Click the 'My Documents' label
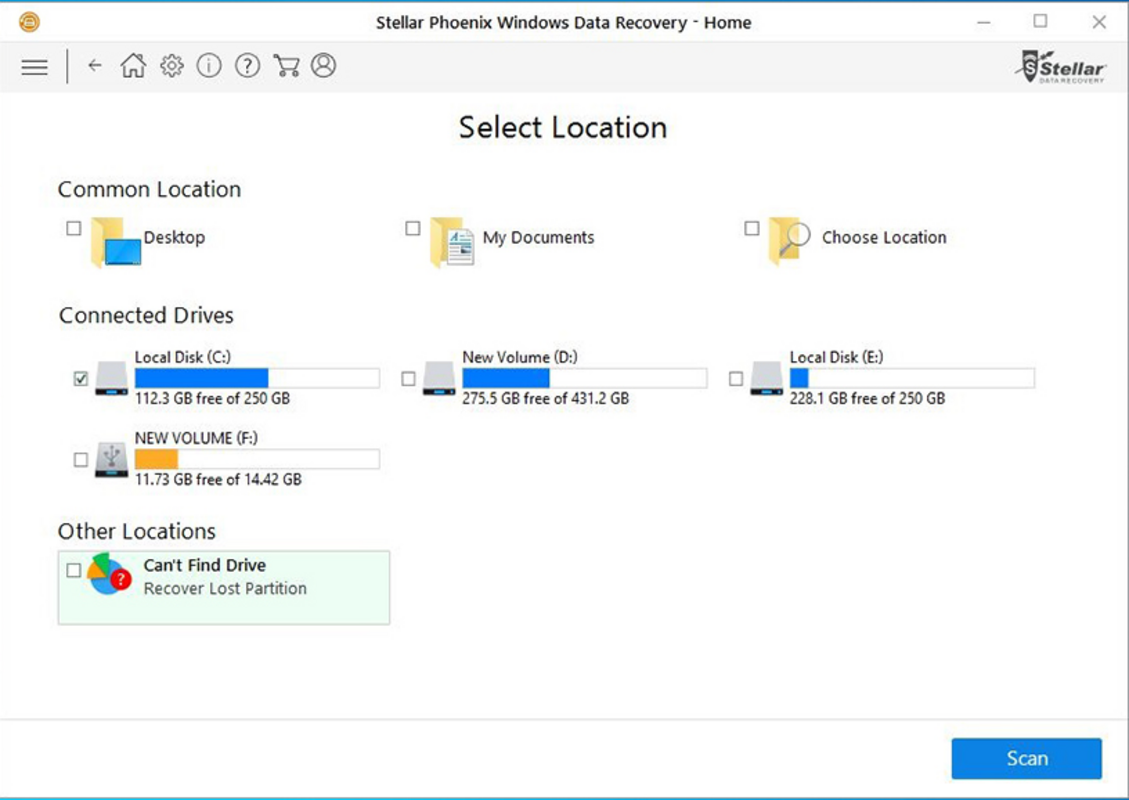The width and height of the screenshot is (1129, 800). coord(539,238)
